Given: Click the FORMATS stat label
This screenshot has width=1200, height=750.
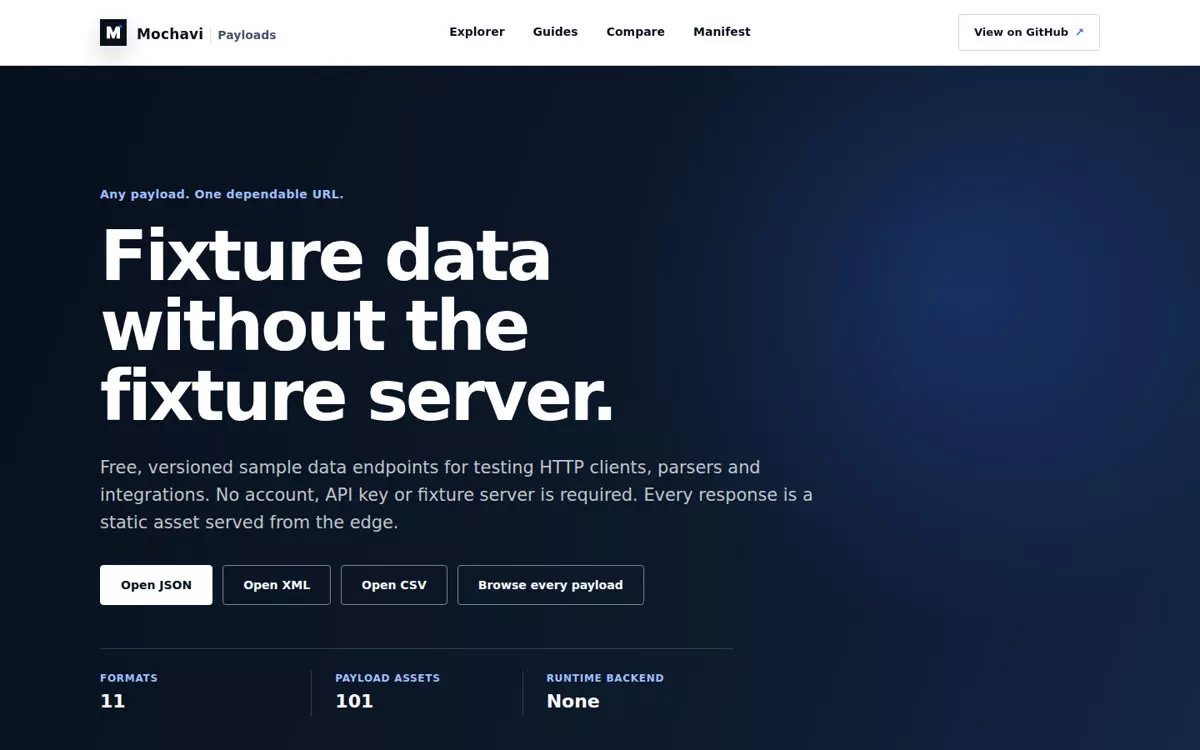Looking at the screenshot, I should click(x=129, y=678).
